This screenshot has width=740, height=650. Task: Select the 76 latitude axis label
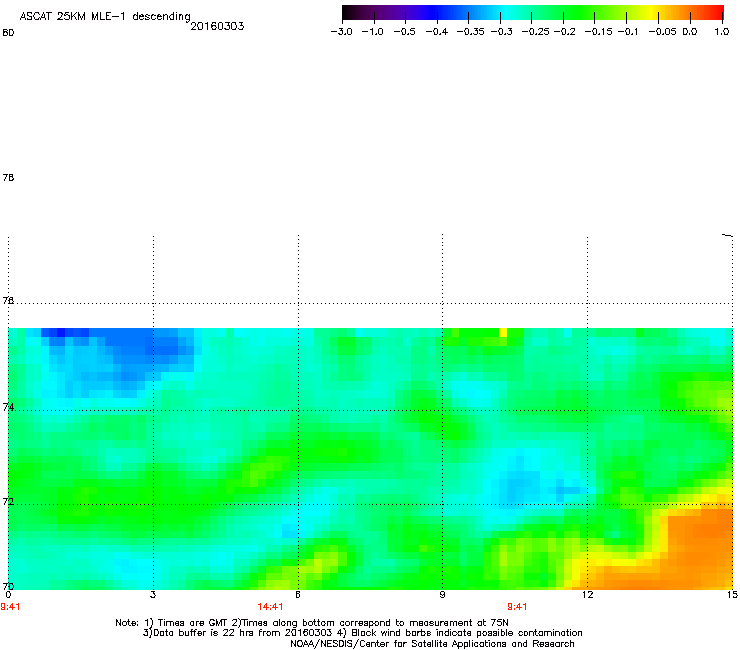[x=8, y=300]
